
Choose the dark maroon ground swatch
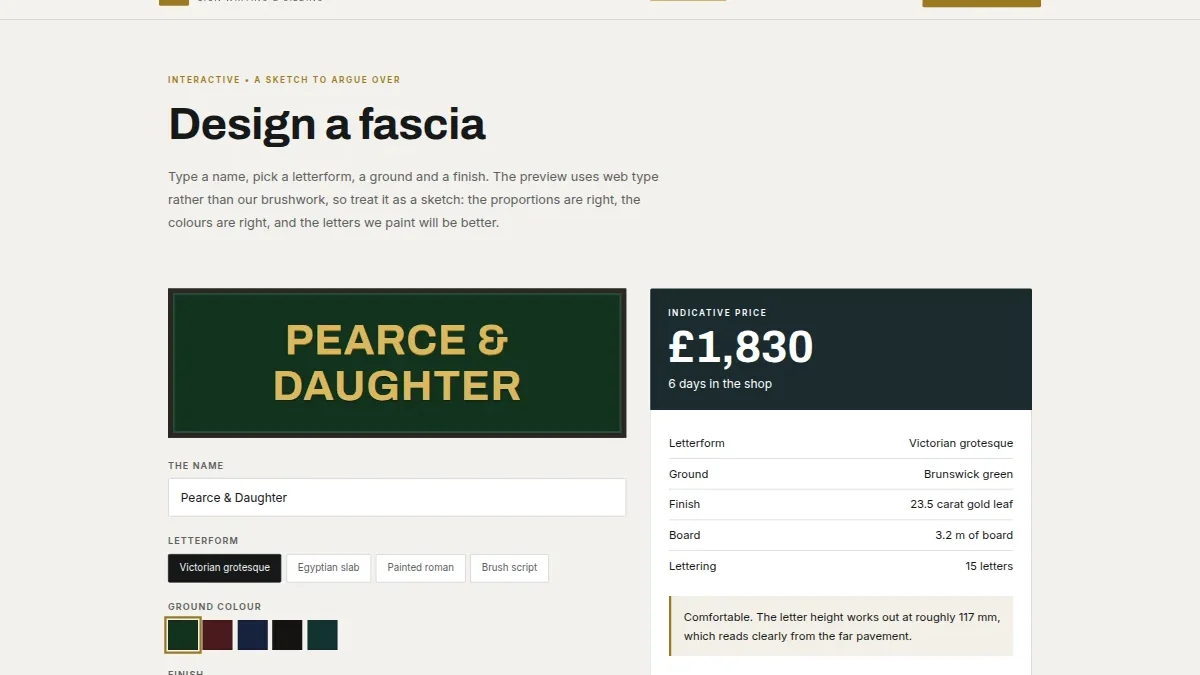(218, 635)
